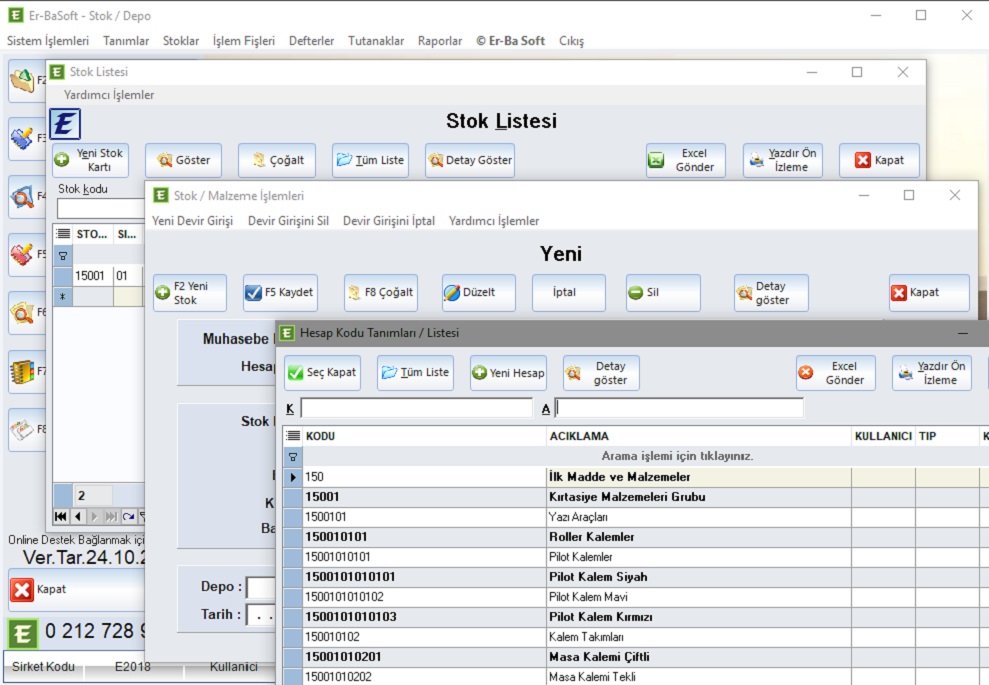
Task: Refresh data in the Stok Listesi navigator
Action: (129, 517)
